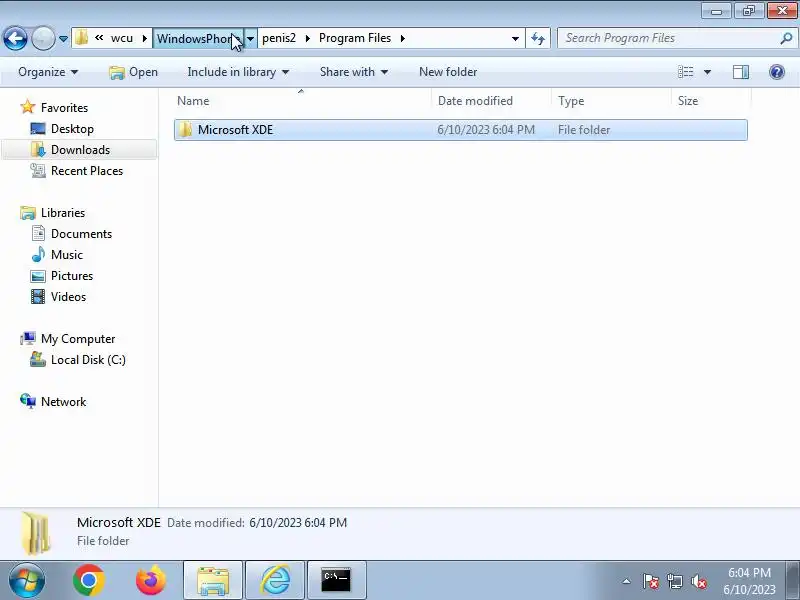
Task: Open the Music library
Action: point(66,254)
